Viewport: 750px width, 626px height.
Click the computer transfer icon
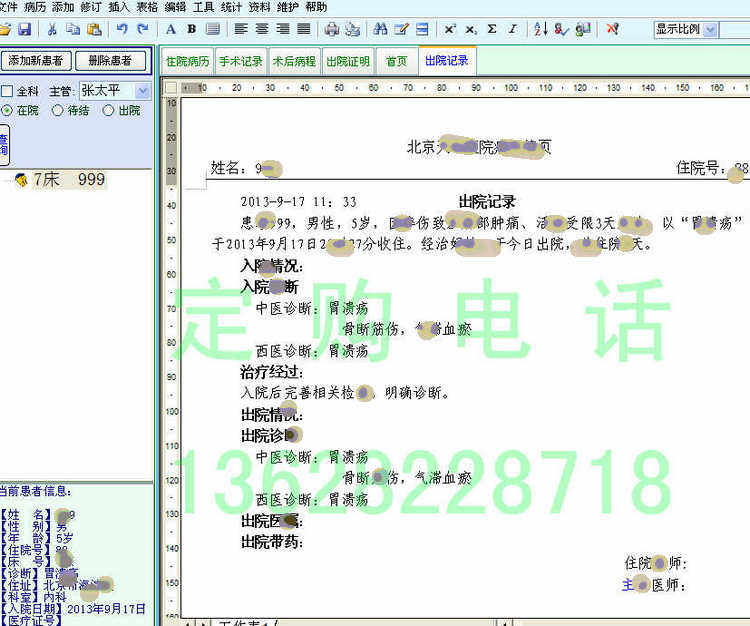pyautogui.click(x=583, y=29)
